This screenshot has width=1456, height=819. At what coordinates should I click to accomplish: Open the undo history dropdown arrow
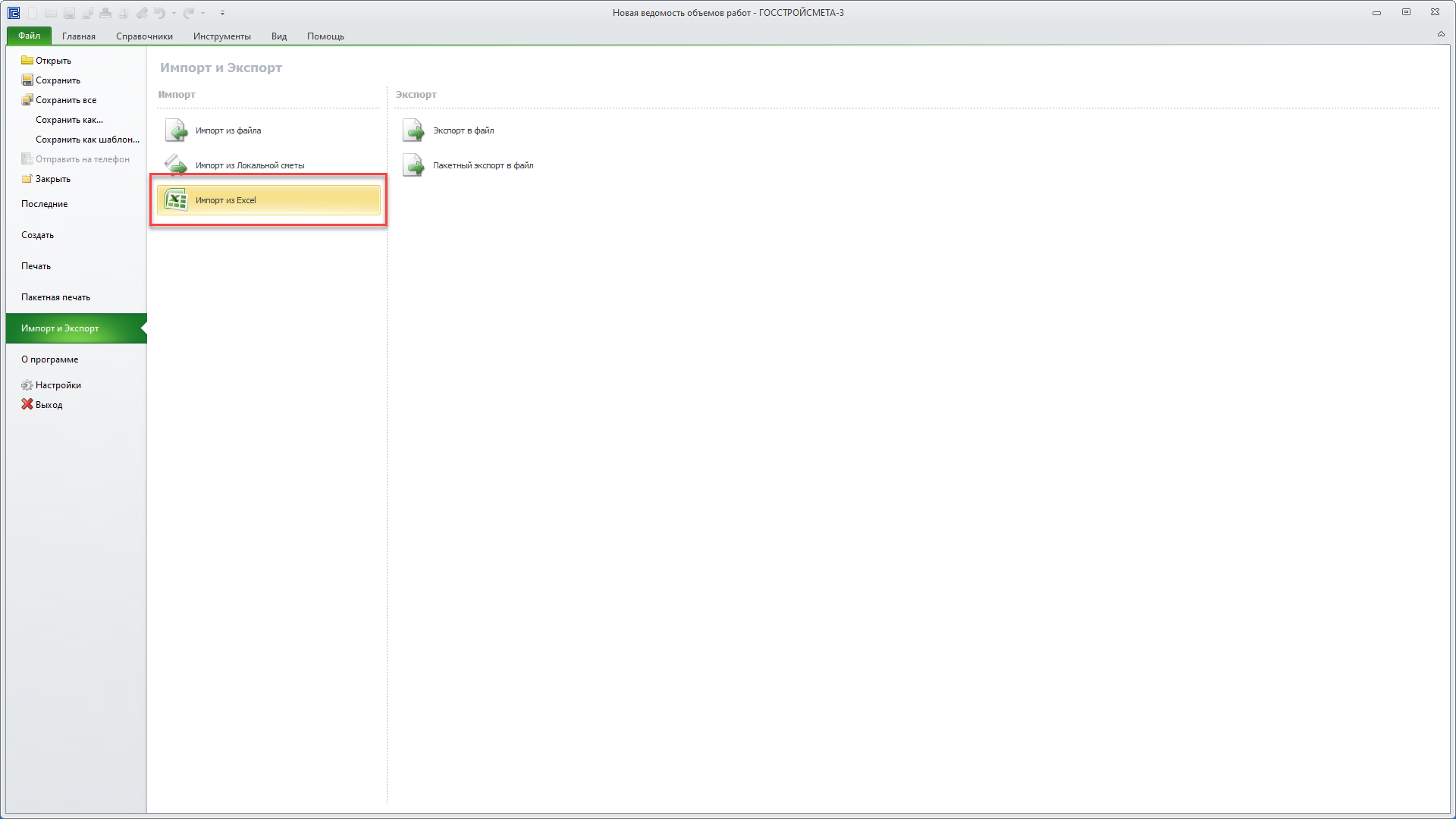tap(174, 13)
